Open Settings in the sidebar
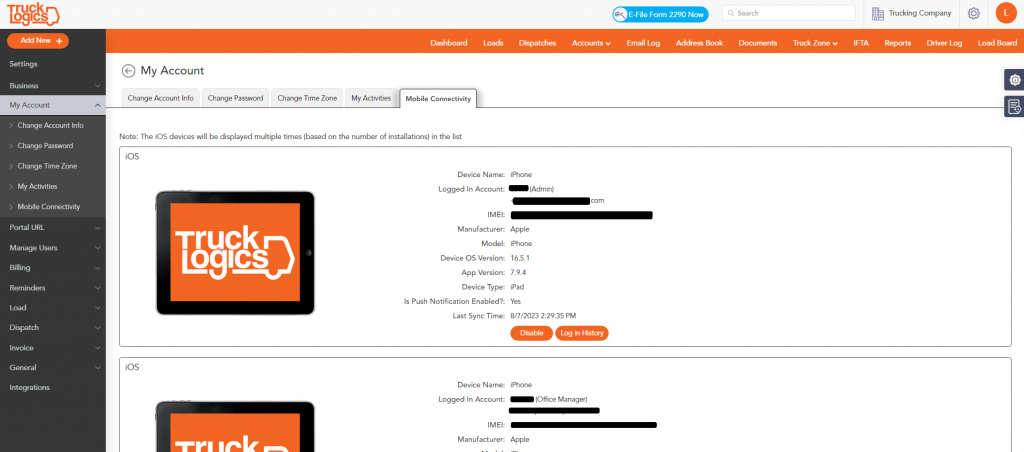 point(53,64)
